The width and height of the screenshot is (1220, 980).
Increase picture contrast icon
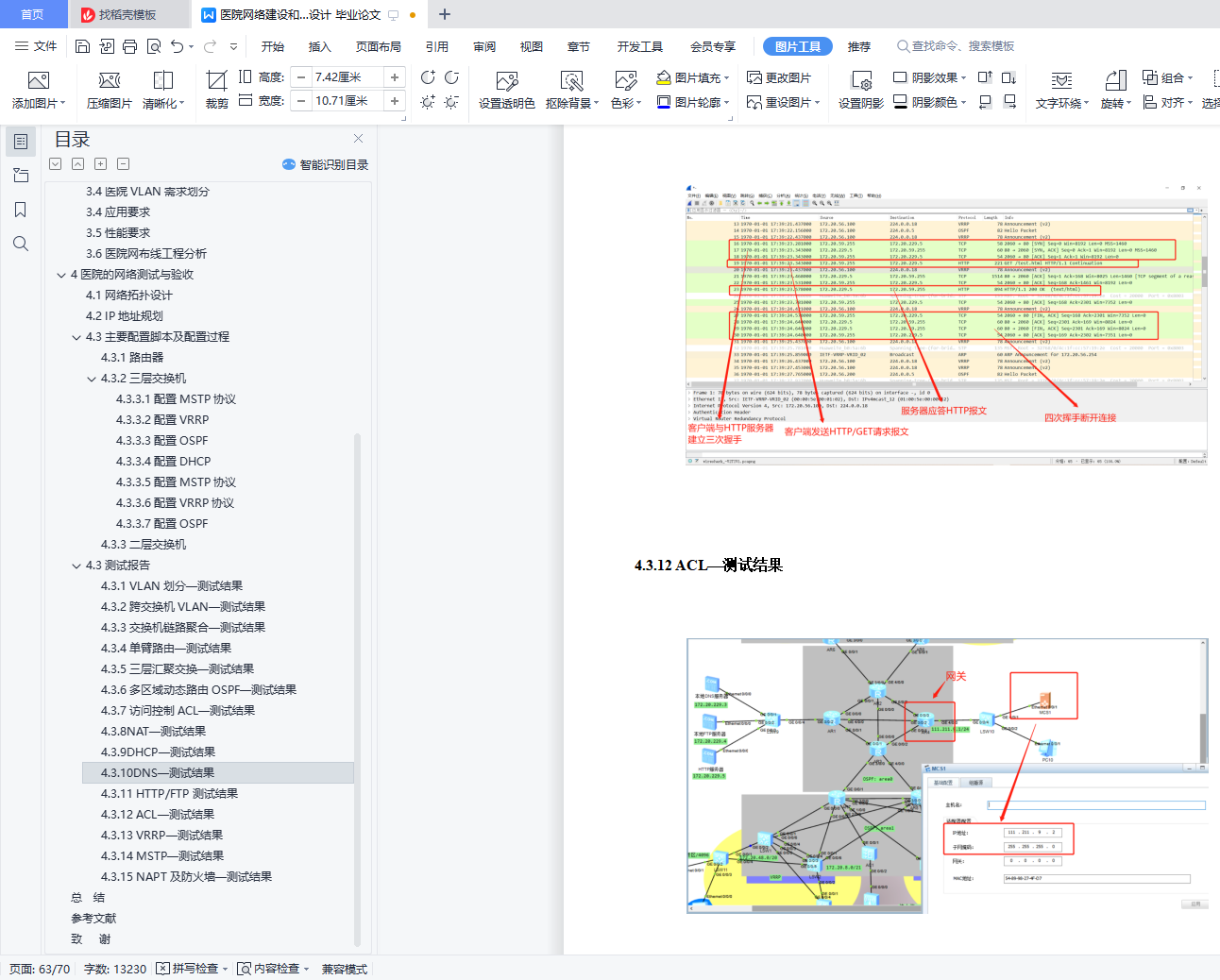tap(428, 77)
